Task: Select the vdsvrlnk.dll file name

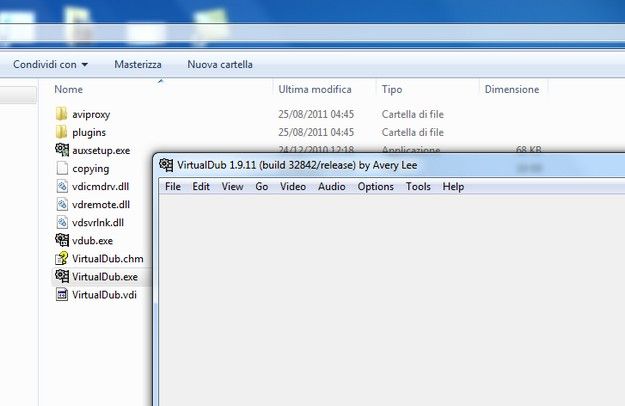Action: (x=98, y=222)
